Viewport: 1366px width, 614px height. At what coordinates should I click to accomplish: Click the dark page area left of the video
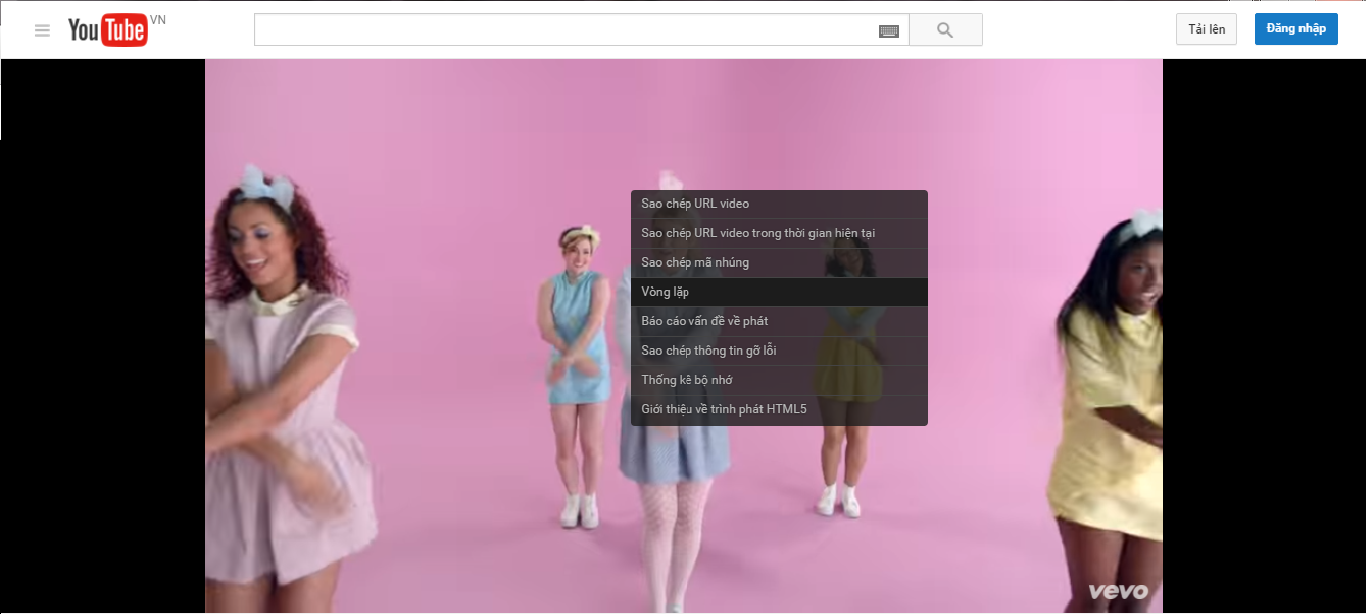click(x=100, y=300)
